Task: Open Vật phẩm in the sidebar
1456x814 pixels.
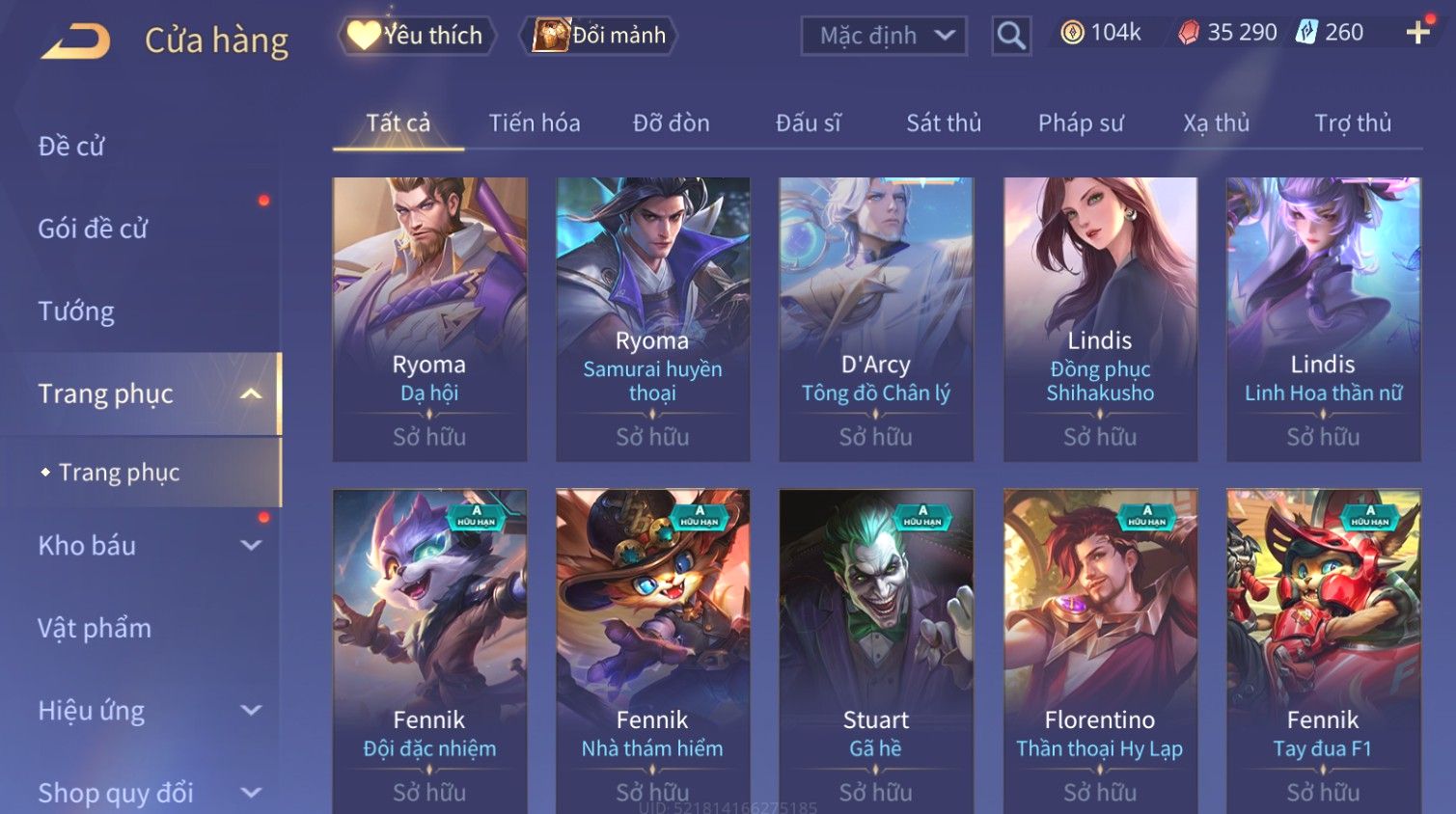Action: (x=95, y=628)
